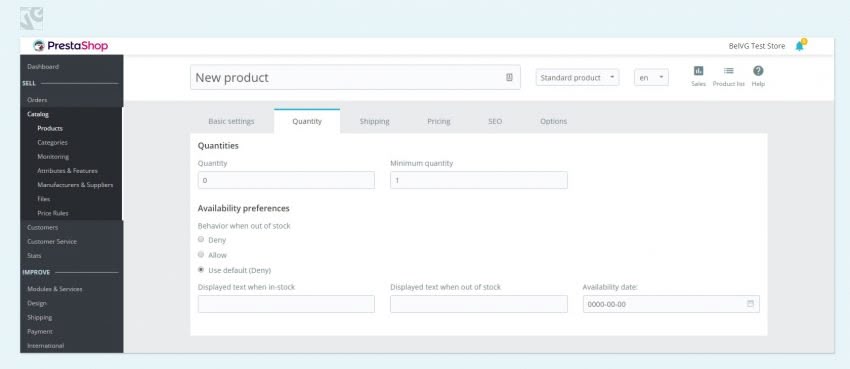Click the icon inside product name field

(509, 77)
